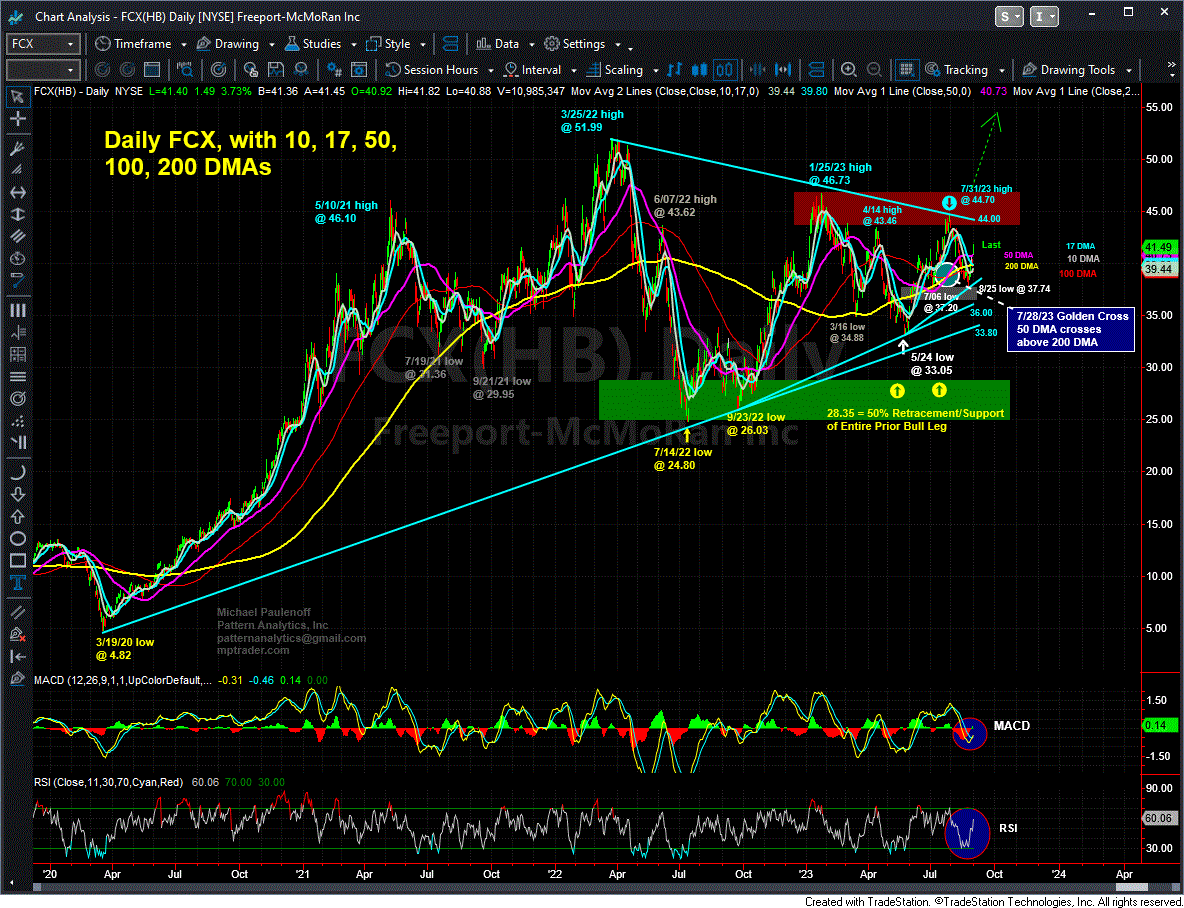
Task: Click the zoom in magnifier icon
Action: pos(849,70)
